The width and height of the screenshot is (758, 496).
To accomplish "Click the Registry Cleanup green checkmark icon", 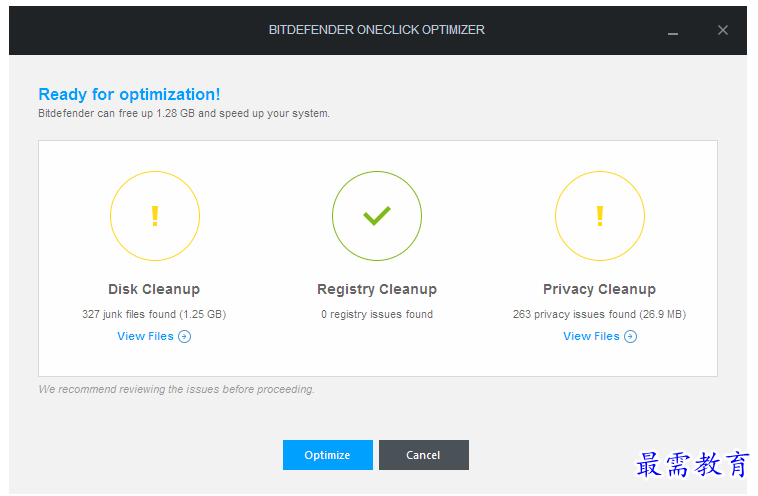I will (377, 216).
